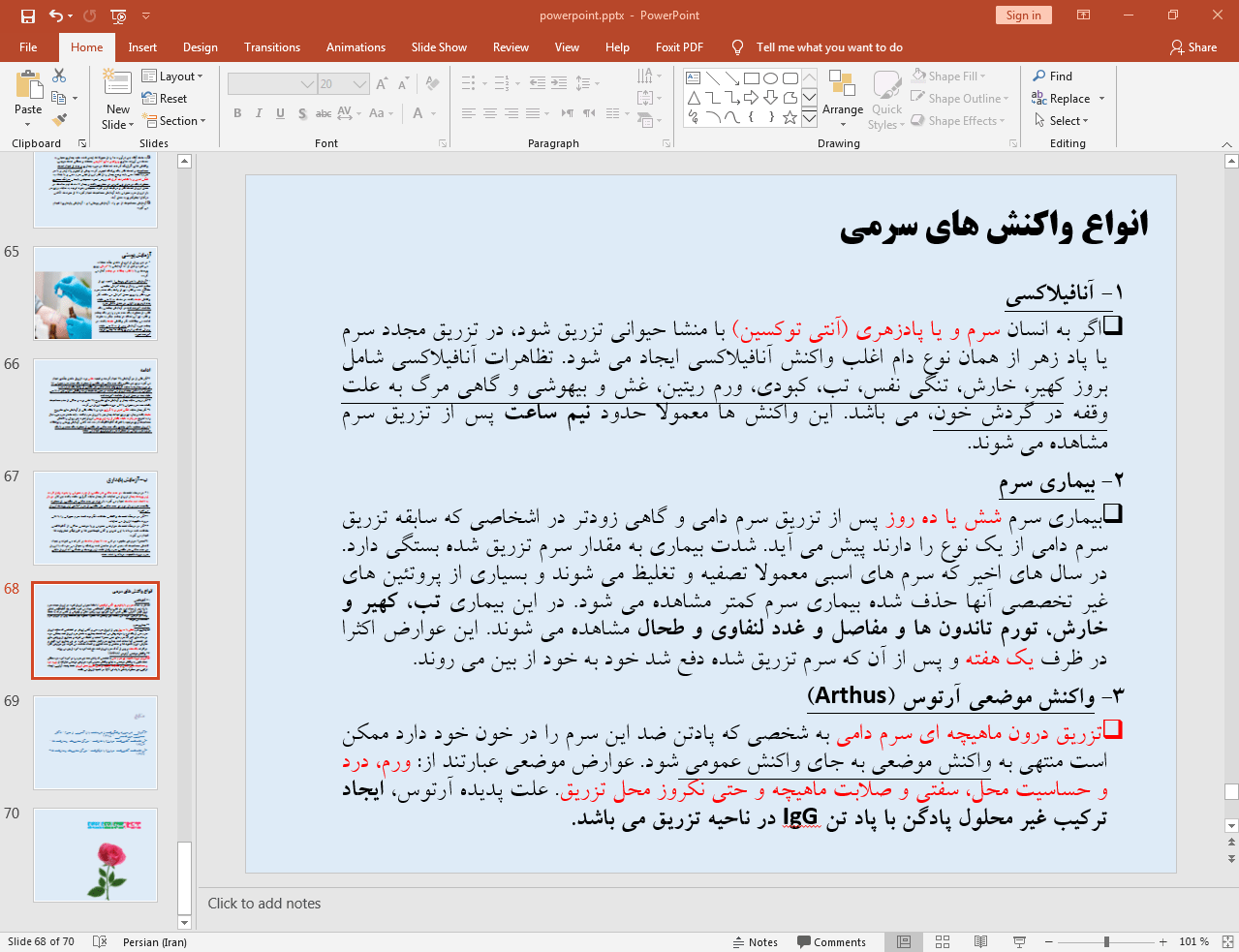Screen dimensions: 1239x952
Task: Toggle text Shadow formatting
Action: click(x=302, y=113)
